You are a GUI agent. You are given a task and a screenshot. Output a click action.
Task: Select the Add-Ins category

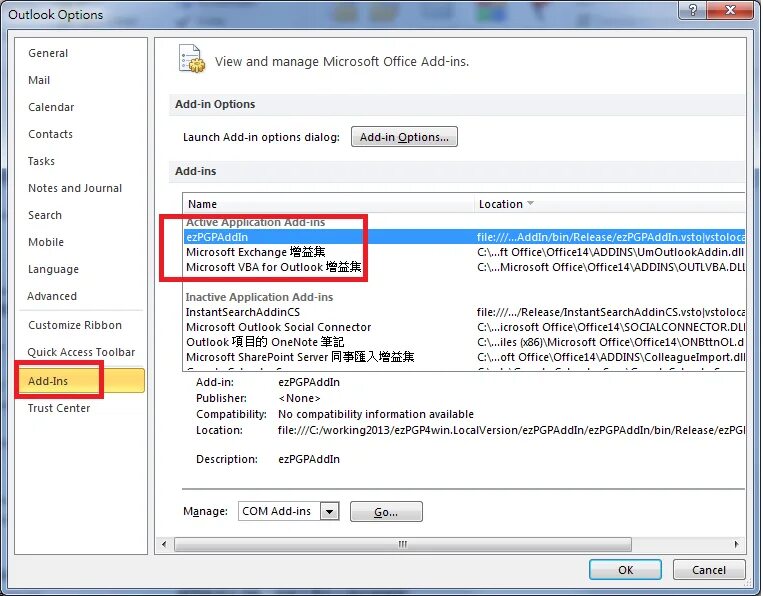(x=81, y=380)
